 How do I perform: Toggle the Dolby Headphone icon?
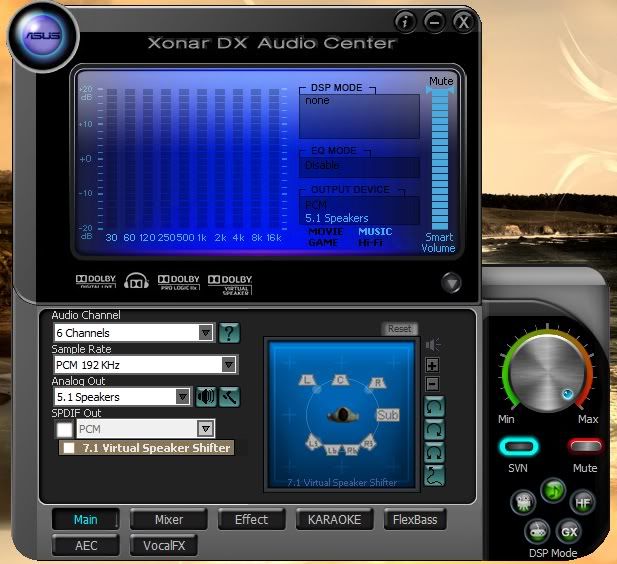136,281
